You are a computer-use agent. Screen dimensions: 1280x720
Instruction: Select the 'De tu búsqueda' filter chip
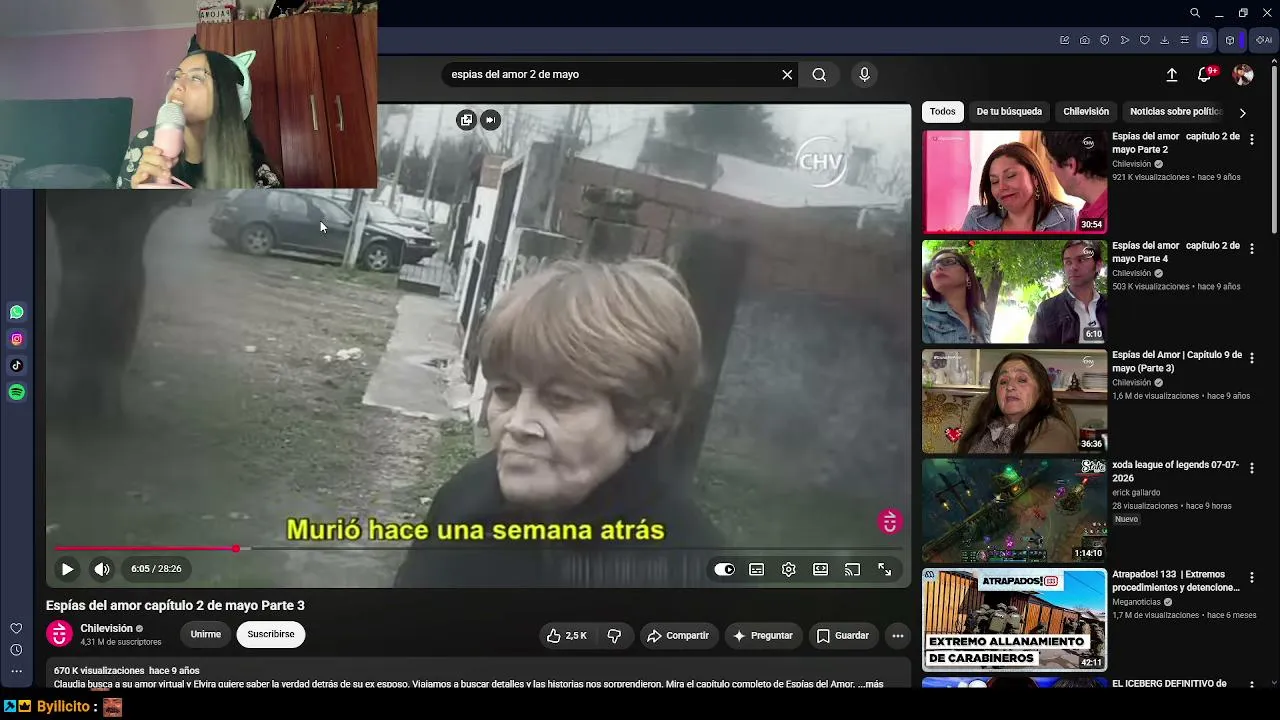coord(1009,112)
